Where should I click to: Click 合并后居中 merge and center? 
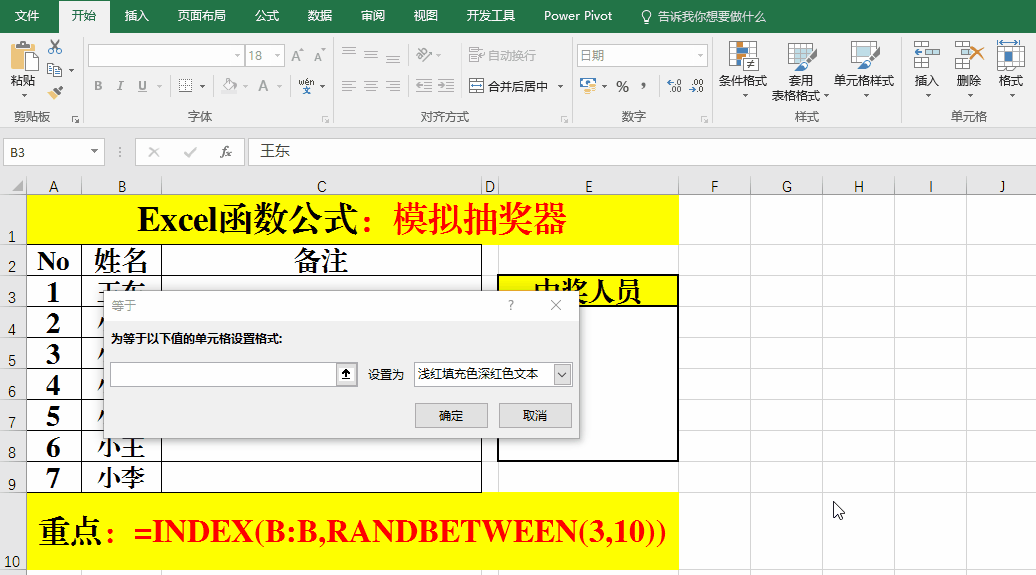coord(508,86)
